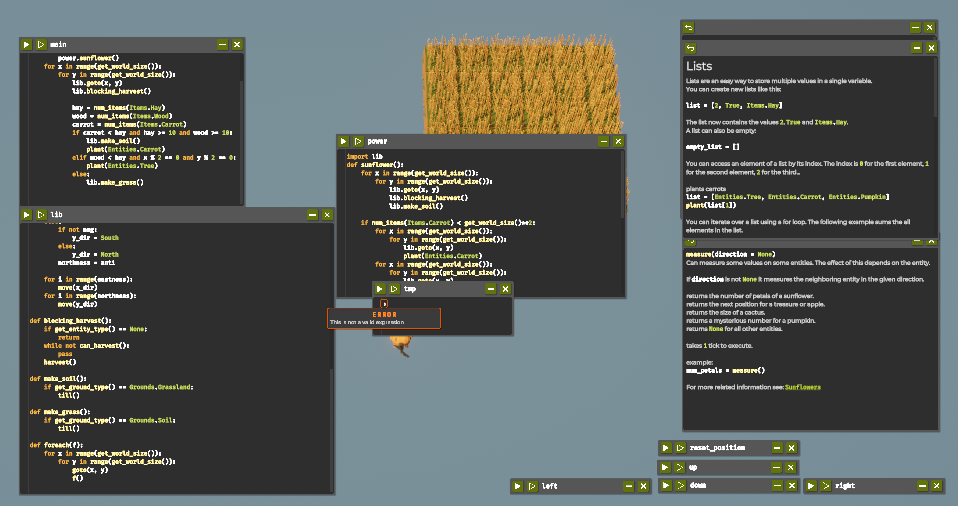Viewport: 958px width, 506px height.
Task: Go back in the Lists documentation window
Action: point(689,48)
